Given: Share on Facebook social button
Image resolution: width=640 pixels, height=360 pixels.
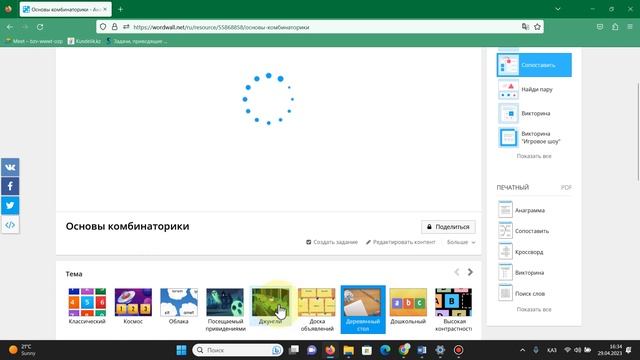Looking at the screenshot, I should click(x=10, y=187).
